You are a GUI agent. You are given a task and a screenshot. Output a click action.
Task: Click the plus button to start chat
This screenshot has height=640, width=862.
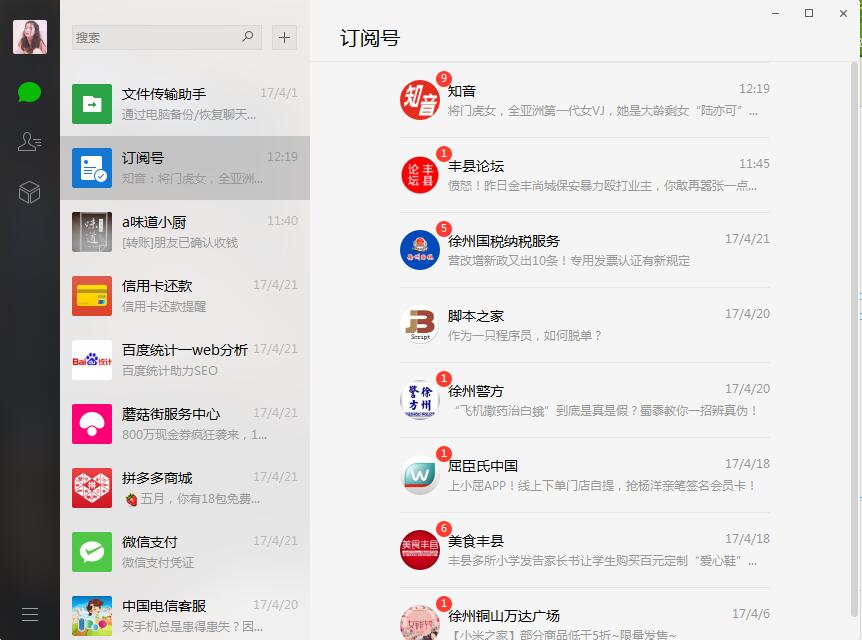[x=284, y=37]
